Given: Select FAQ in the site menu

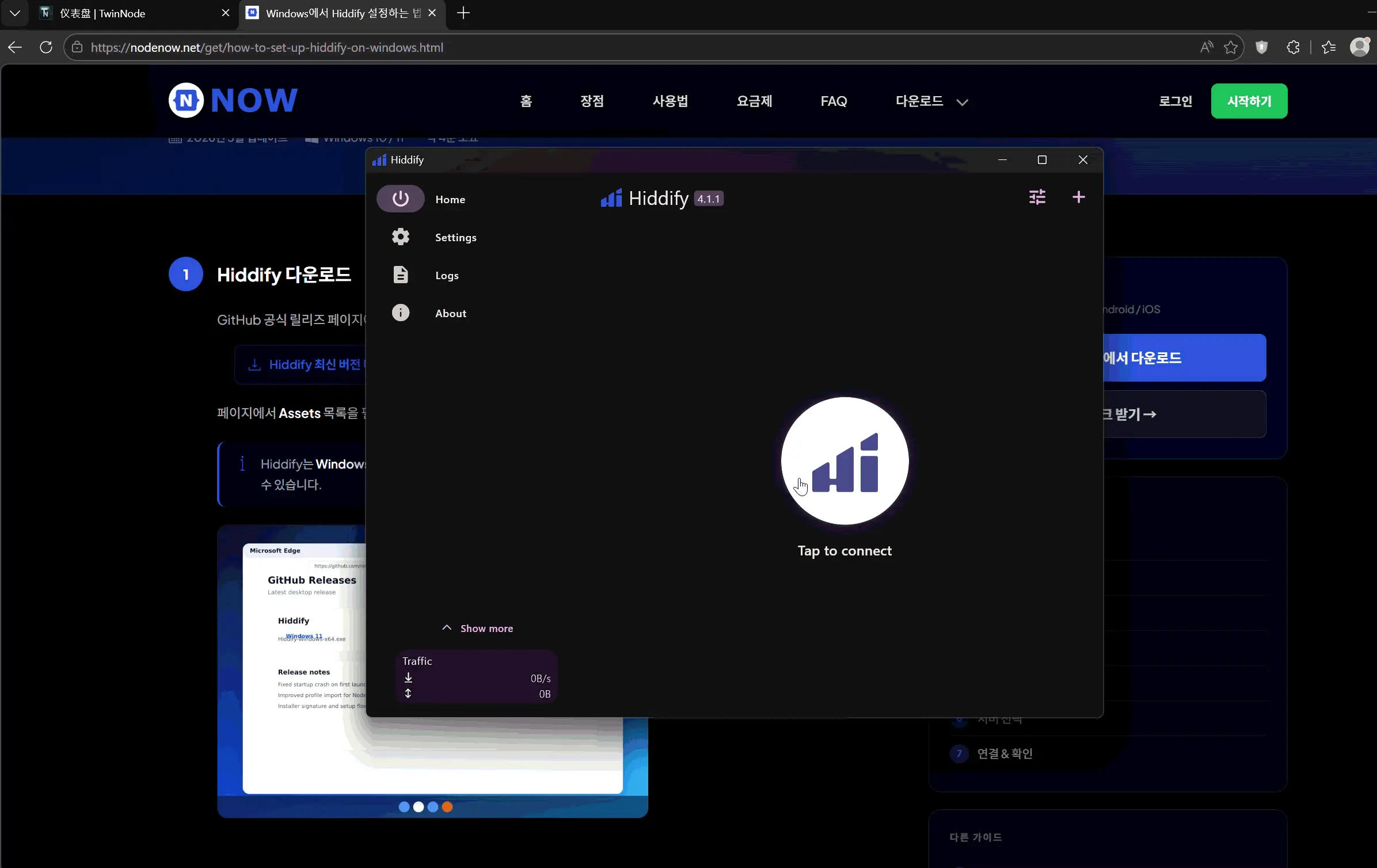Looking at the screenshot, I should coord(833,101).
